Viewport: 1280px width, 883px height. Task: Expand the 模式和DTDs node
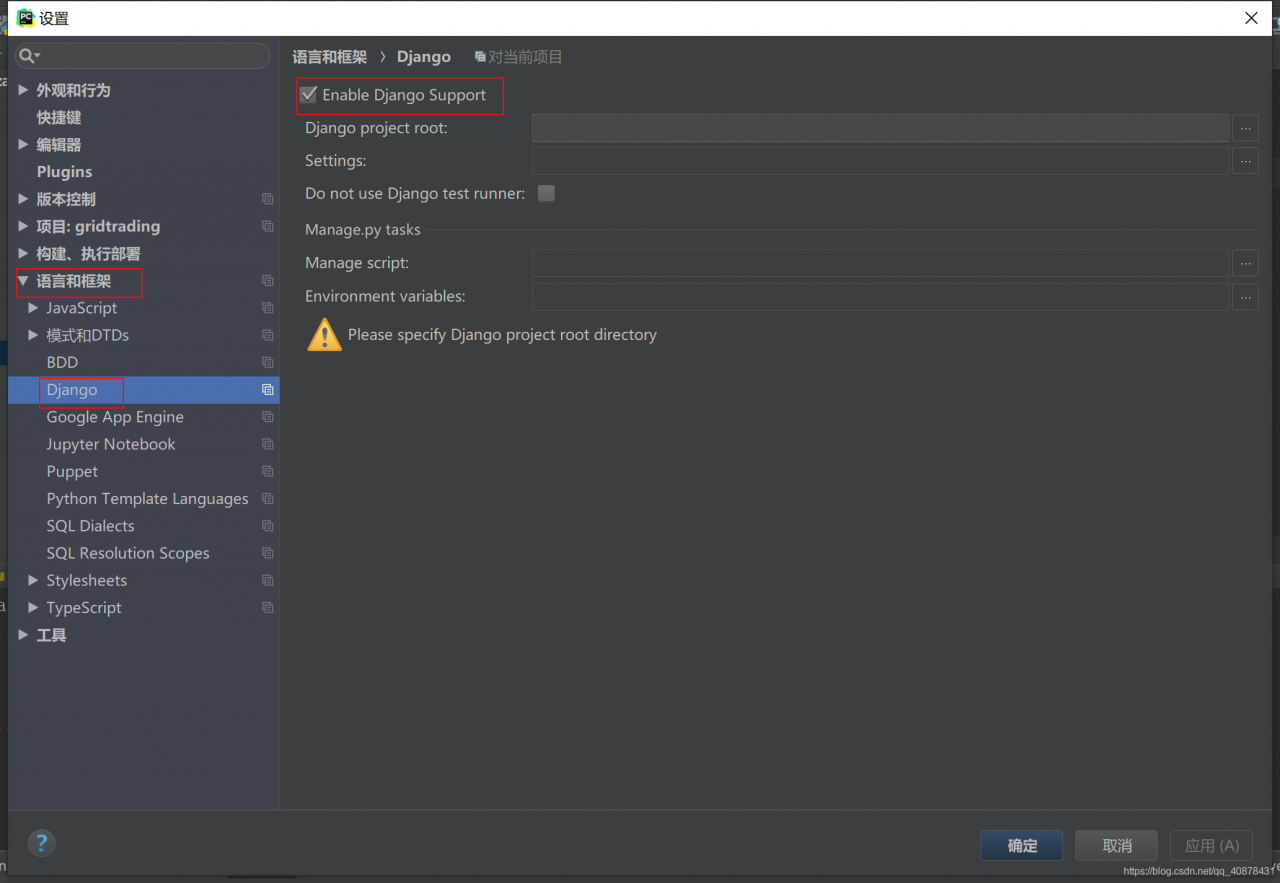(33, 335)
